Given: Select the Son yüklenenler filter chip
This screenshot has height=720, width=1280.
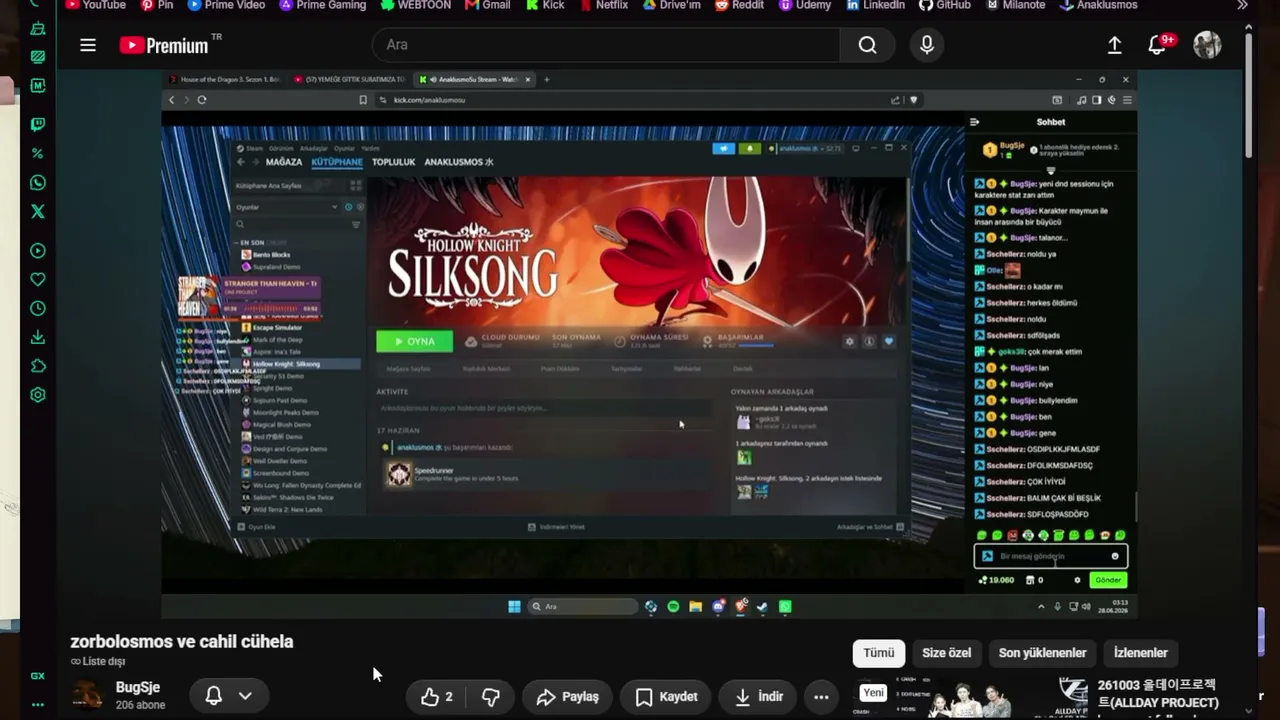Looking at the screenshot, I should click(1042, 653).
